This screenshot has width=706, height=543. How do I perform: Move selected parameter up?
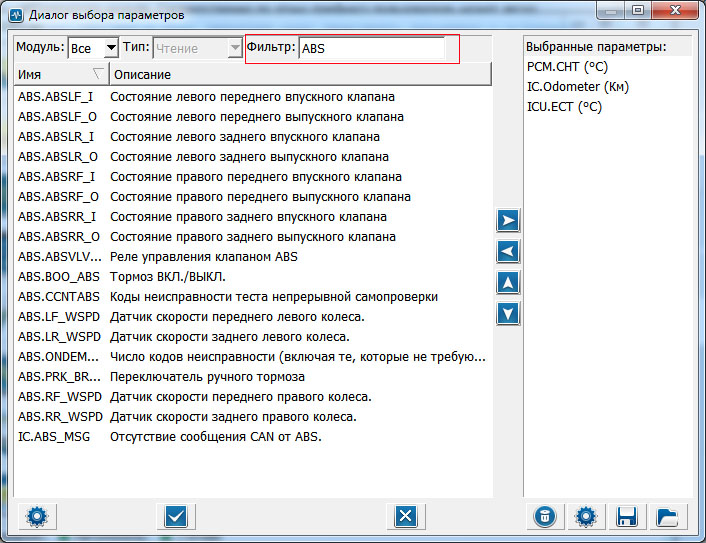pos(508,282)
